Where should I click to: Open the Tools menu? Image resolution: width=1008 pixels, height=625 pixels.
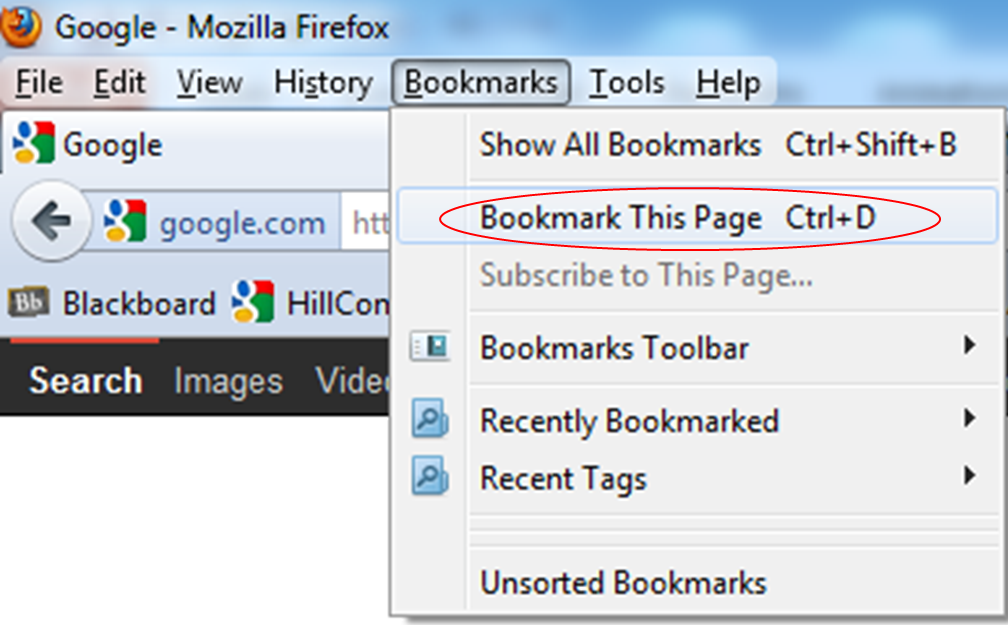[x=627, y=82]
